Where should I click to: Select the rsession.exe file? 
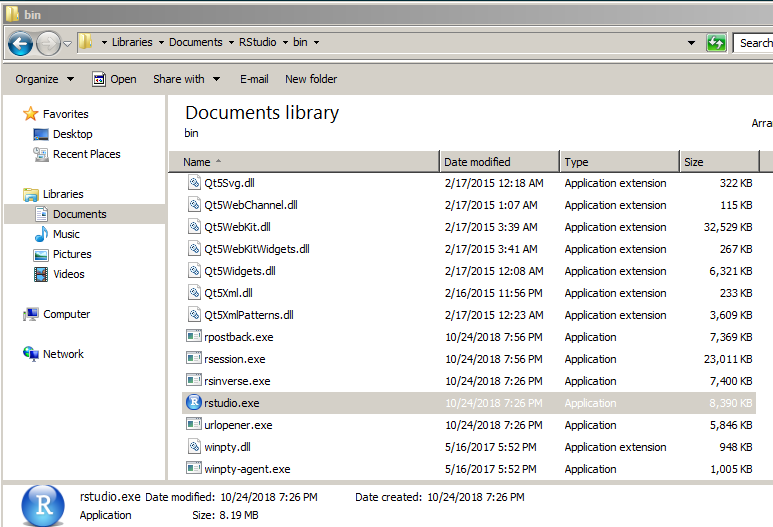point(235,359)
